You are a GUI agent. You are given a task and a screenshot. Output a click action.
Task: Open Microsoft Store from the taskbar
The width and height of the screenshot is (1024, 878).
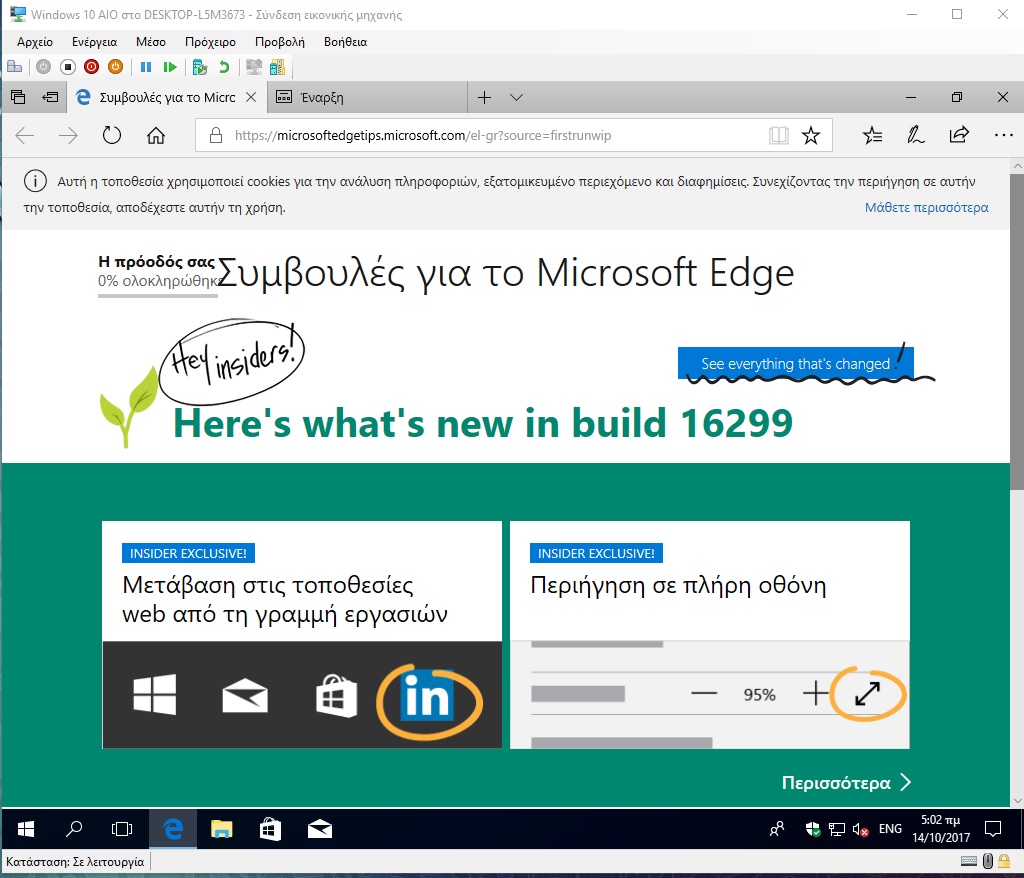point(270,829)
